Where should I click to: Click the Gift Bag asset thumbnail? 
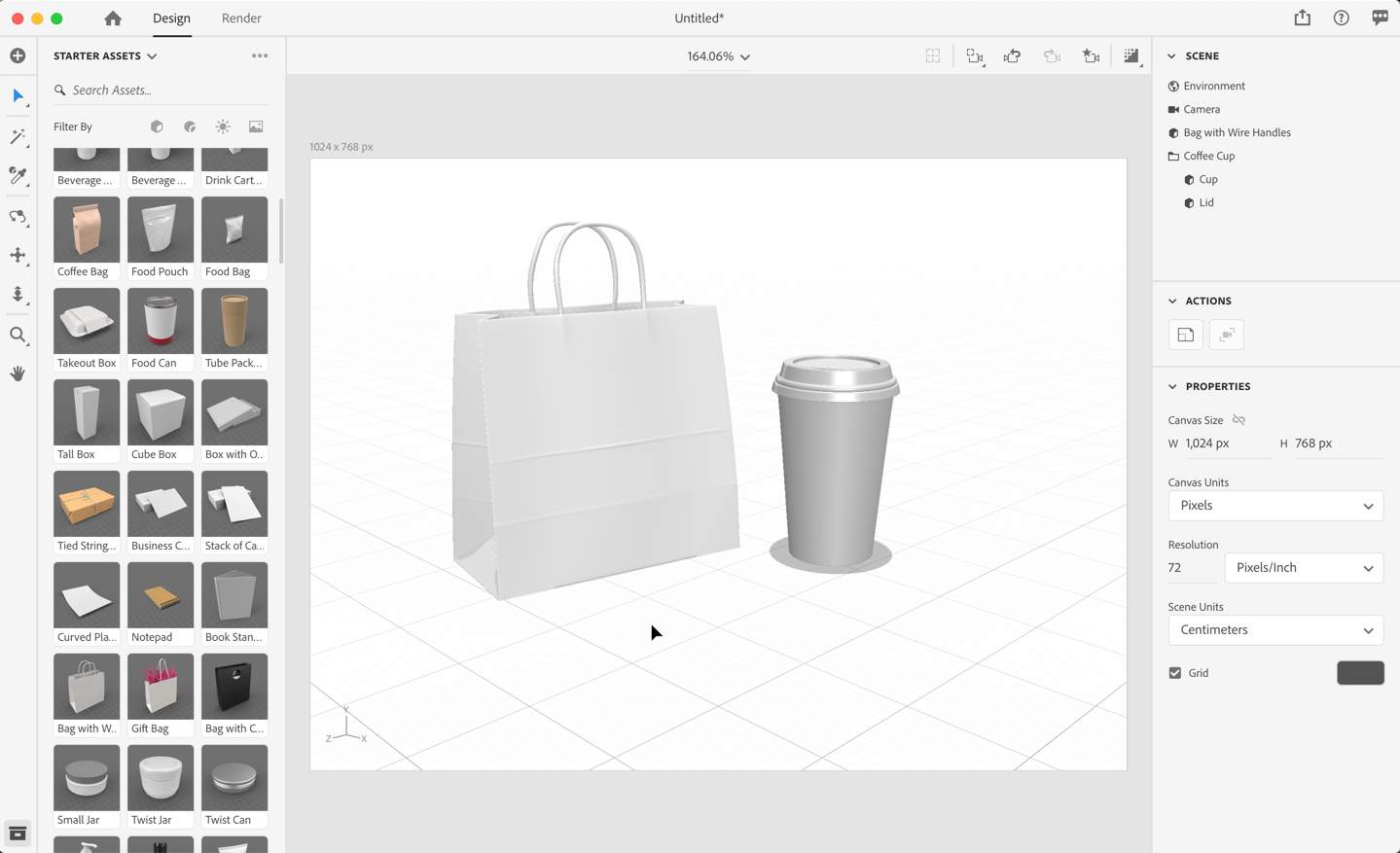(161, 687)
